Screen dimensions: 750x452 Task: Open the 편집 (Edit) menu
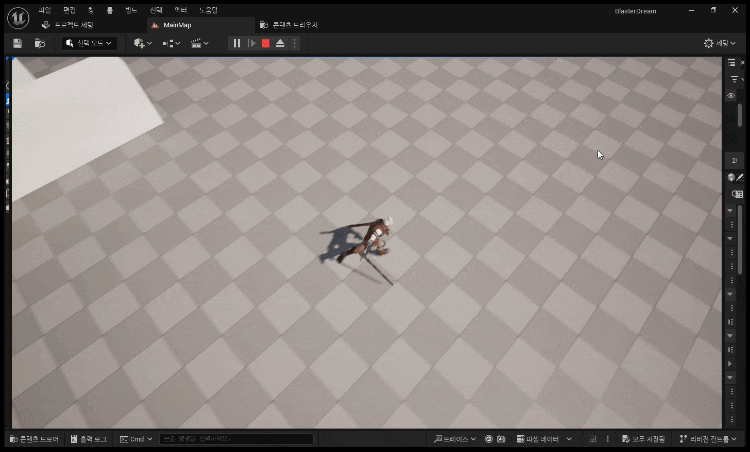(69, 10)
